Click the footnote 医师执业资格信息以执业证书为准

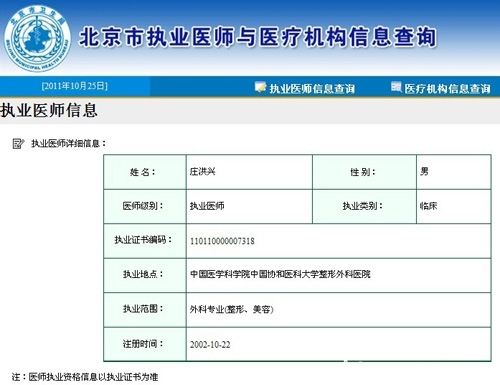tap(93, 377)
